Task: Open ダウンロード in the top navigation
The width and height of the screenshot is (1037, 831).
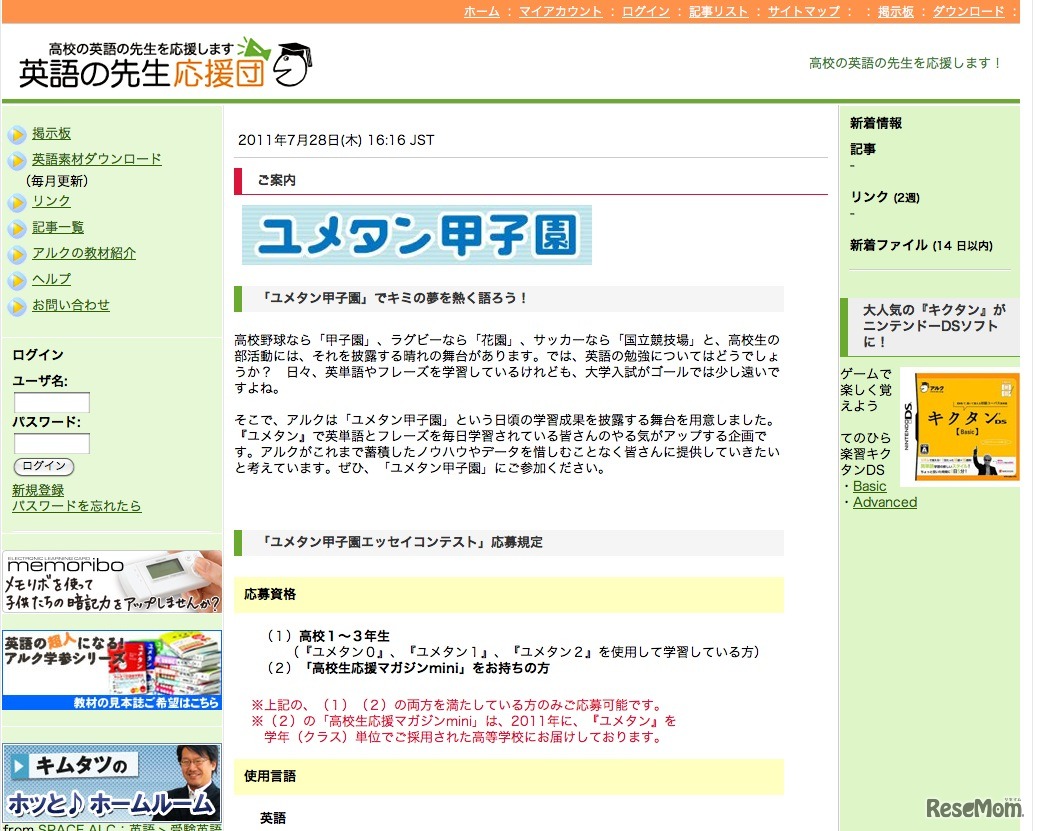Action: (968, 11)
